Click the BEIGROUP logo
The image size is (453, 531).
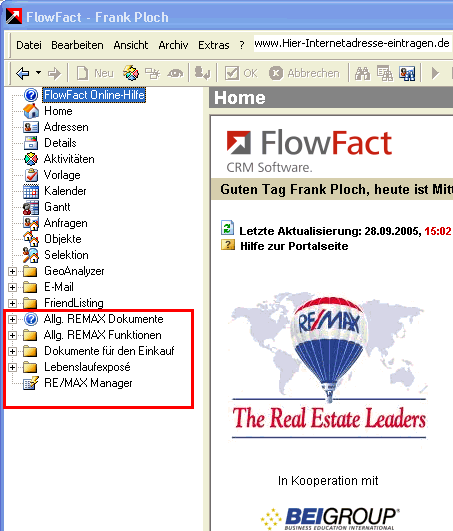pyautogui.click(x=329, y=518)
